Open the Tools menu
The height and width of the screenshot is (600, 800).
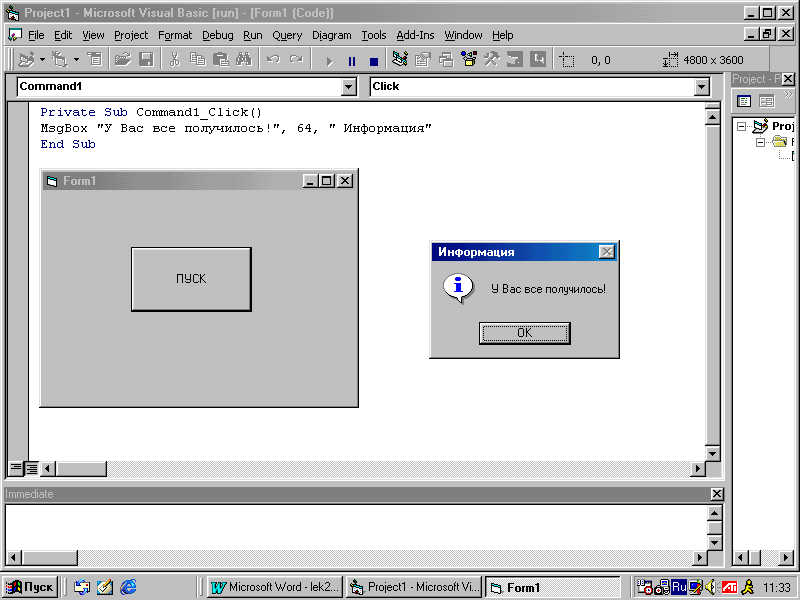point(374,35)
